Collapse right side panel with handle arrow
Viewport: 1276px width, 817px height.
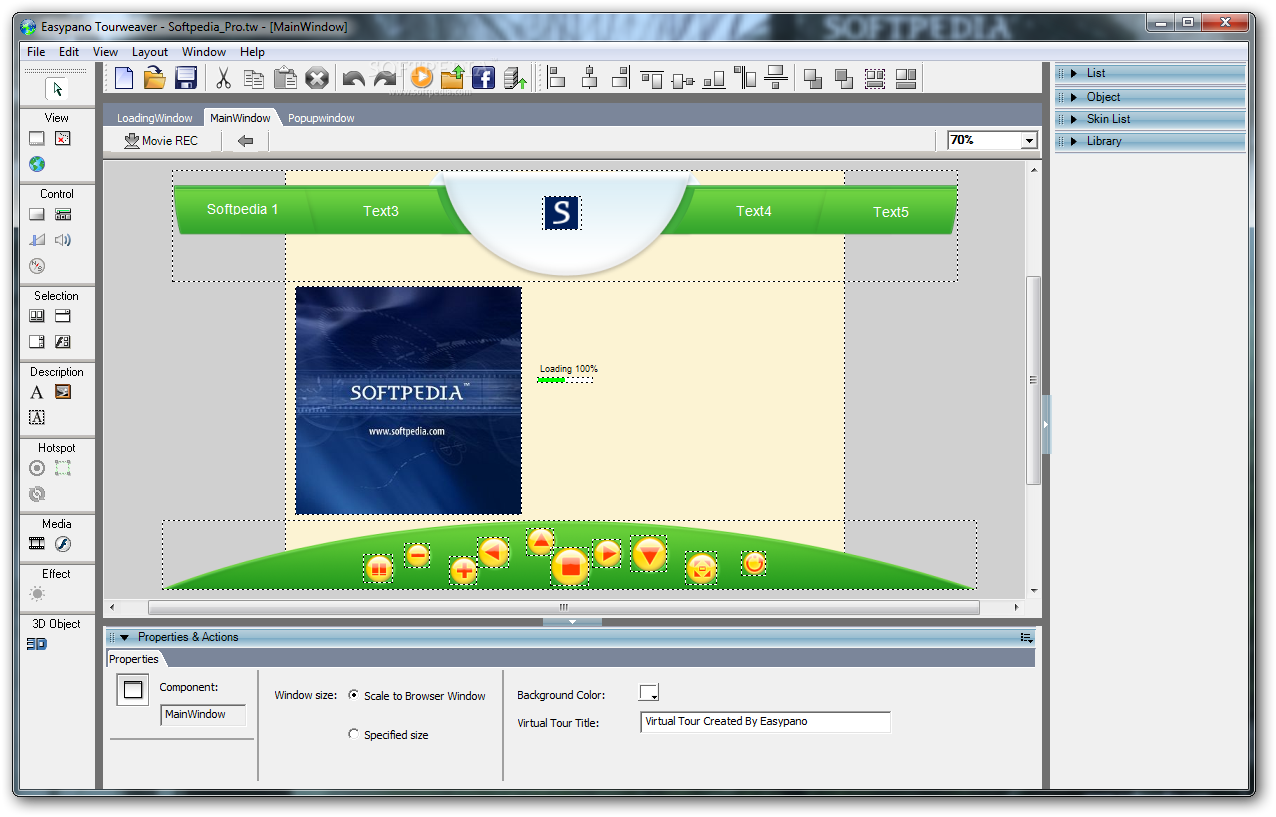1046,425
